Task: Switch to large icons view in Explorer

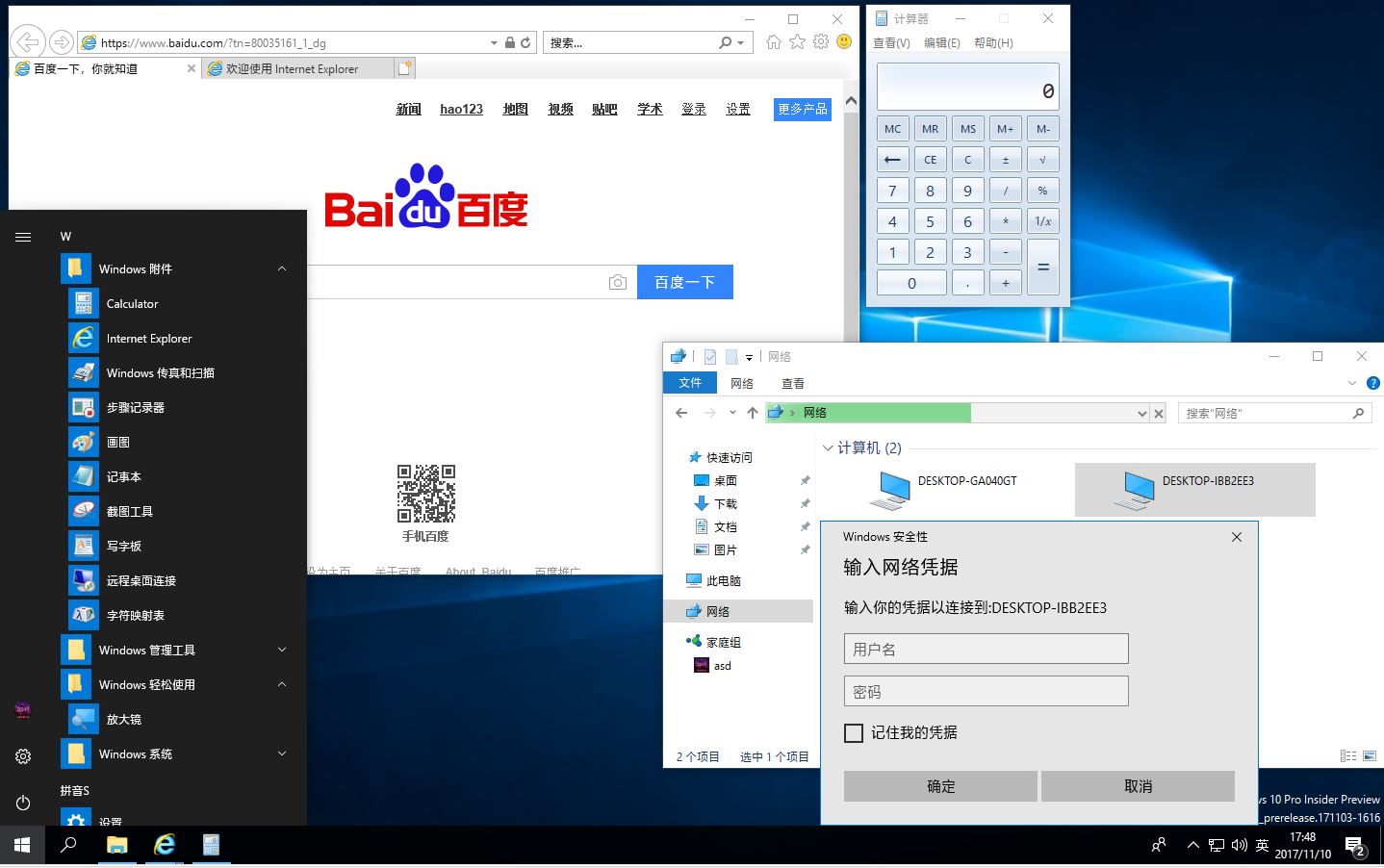Action: point(1370,756)
